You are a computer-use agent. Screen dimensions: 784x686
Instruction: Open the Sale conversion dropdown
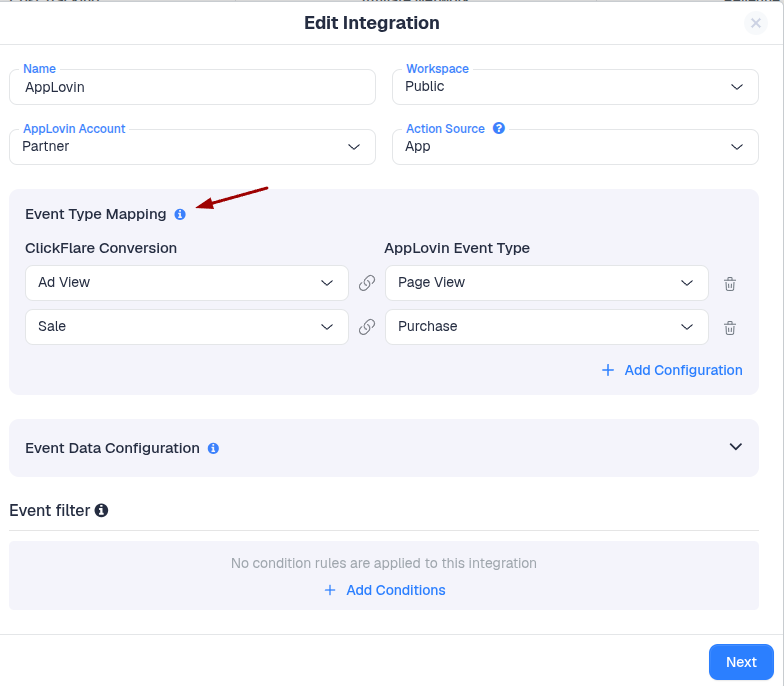pyautogui.click(x=187, y=327)
